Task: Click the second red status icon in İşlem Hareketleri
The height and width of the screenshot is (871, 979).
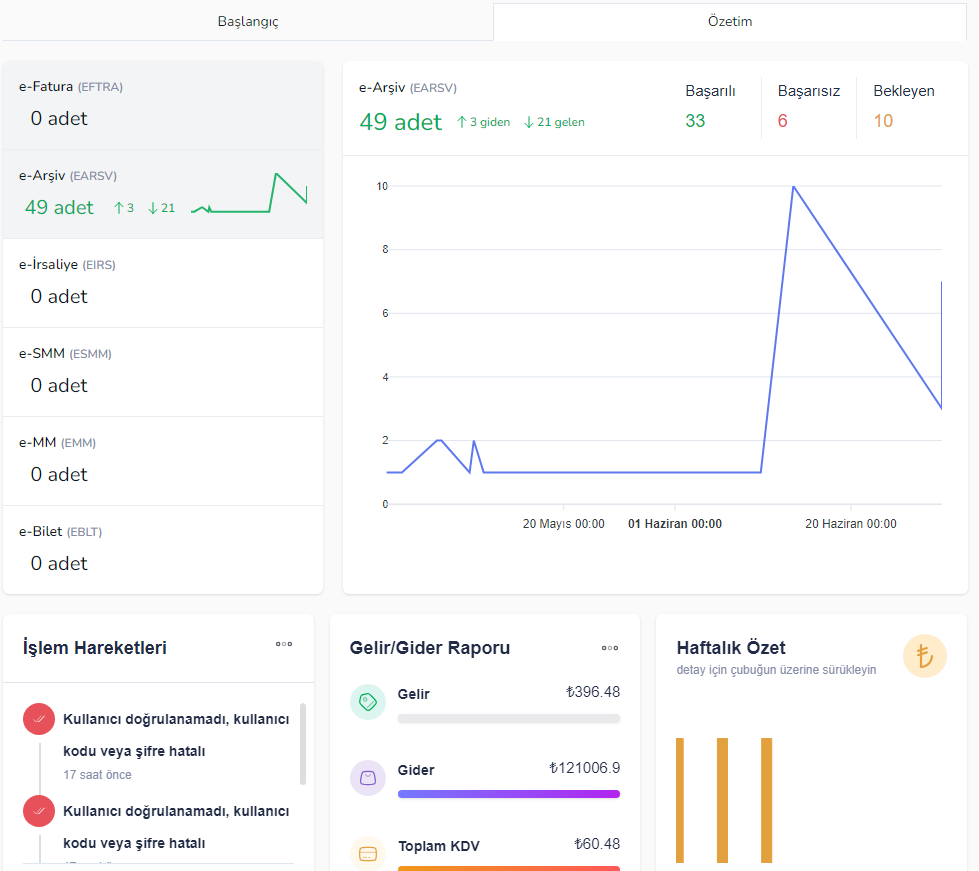Action: point(39,810)
